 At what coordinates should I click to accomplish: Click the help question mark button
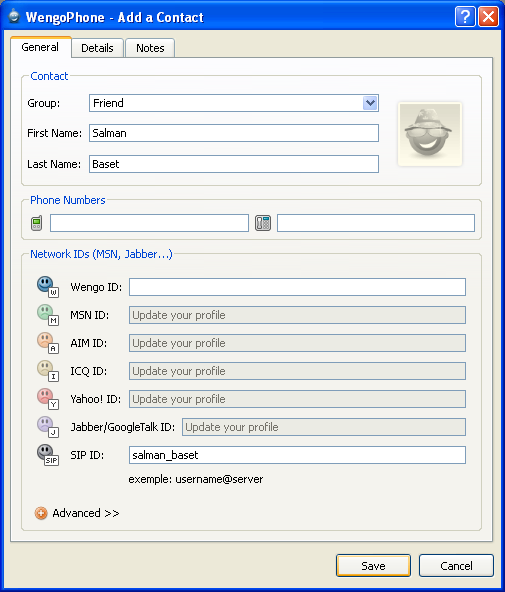point(465,17)
